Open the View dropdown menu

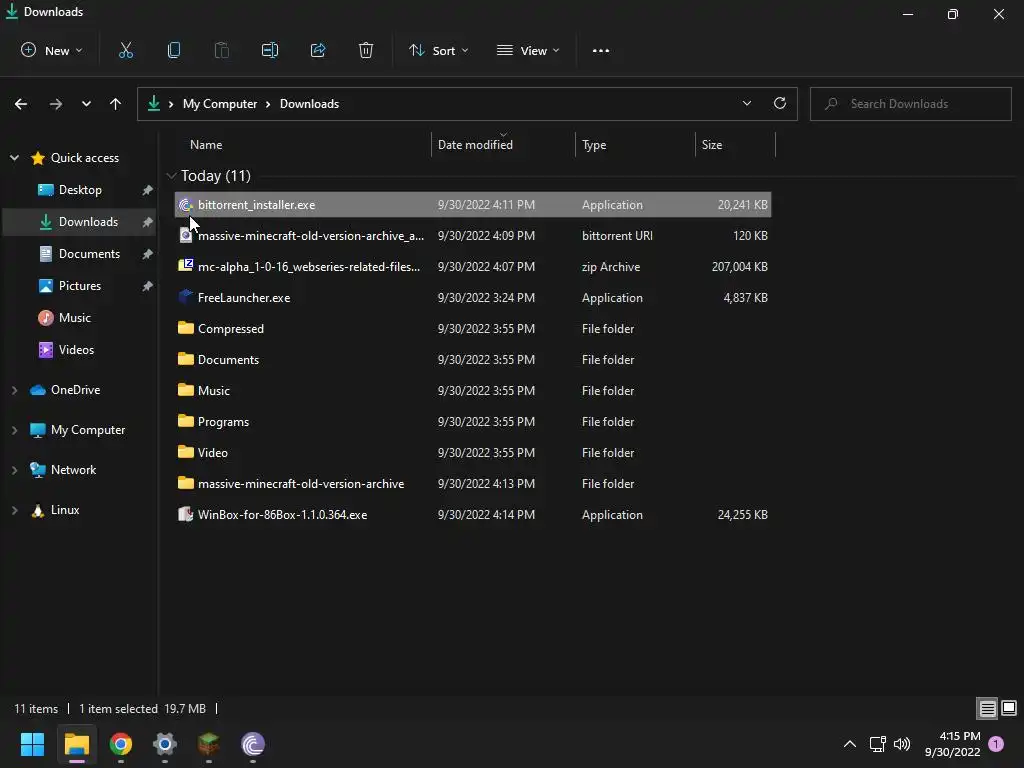528,50
